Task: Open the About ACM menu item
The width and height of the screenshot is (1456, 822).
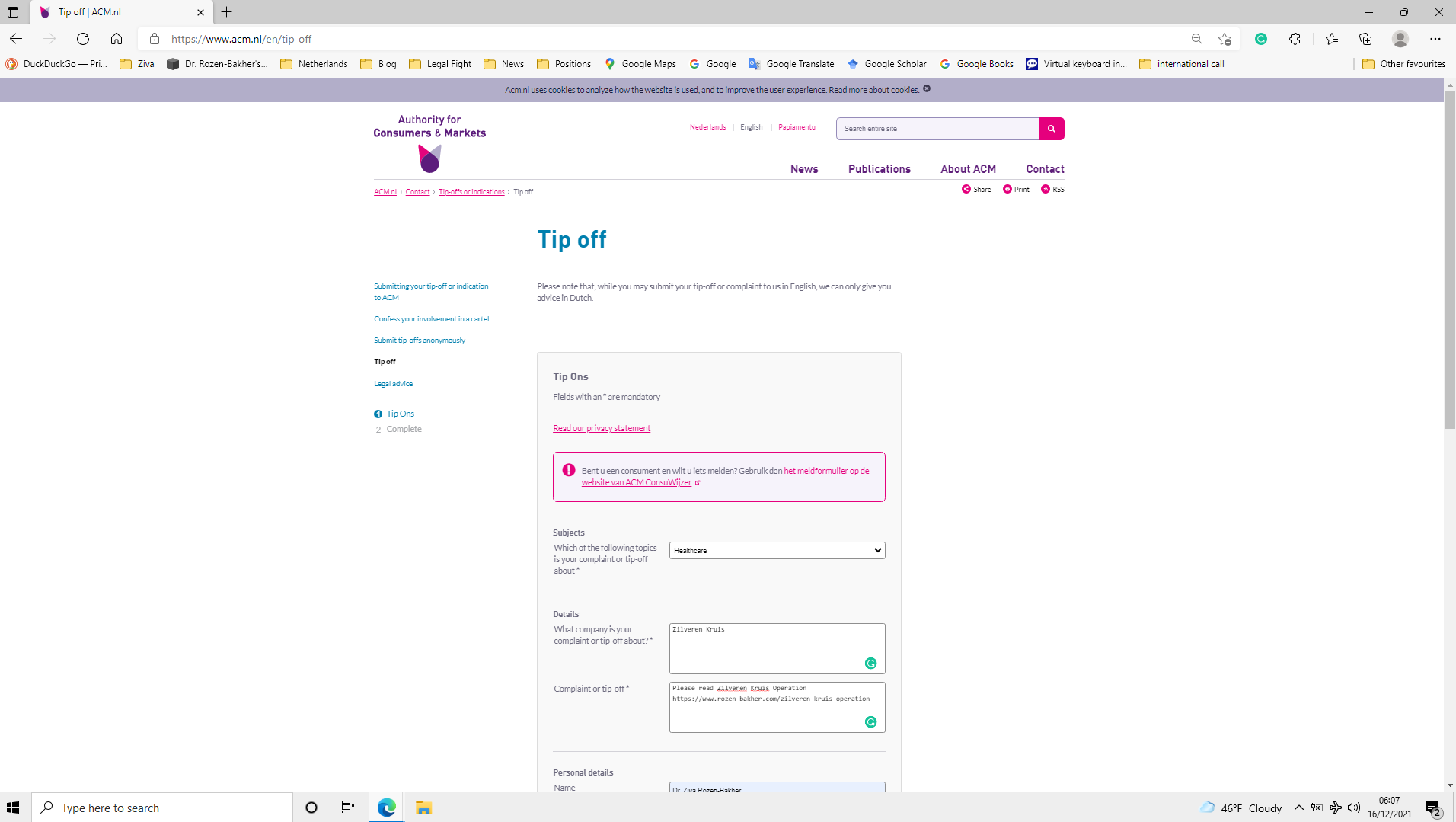Action: coord(968,169)
